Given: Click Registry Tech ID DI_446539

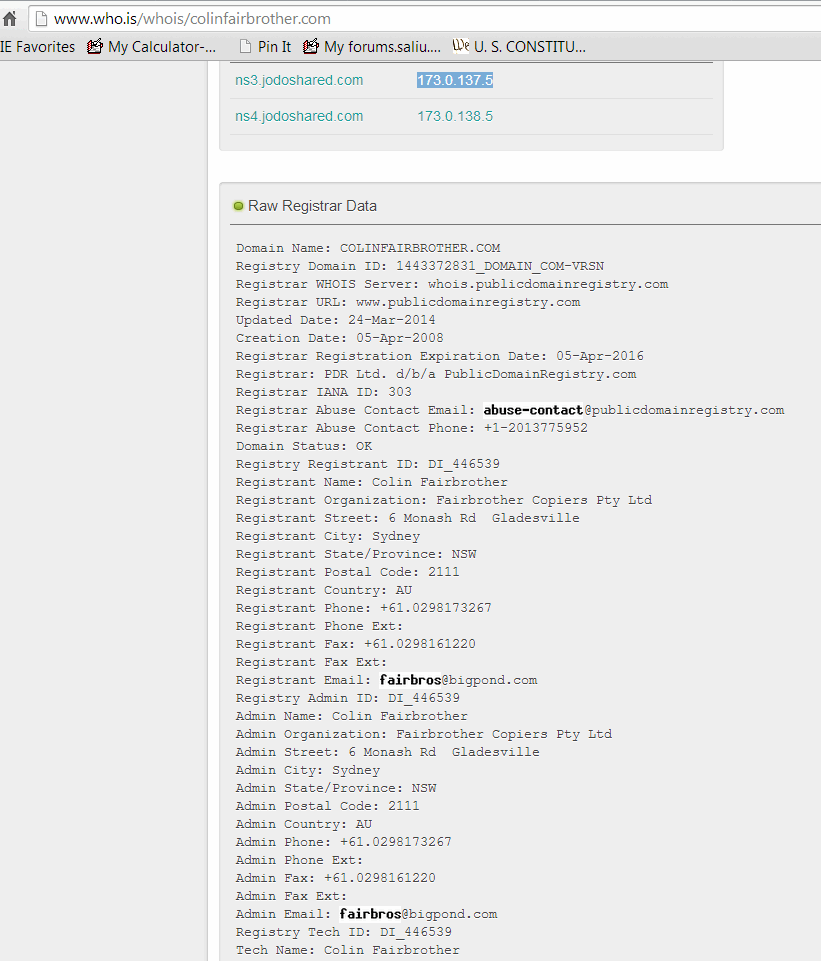Looking at the screenshot, I should [344, 932].
